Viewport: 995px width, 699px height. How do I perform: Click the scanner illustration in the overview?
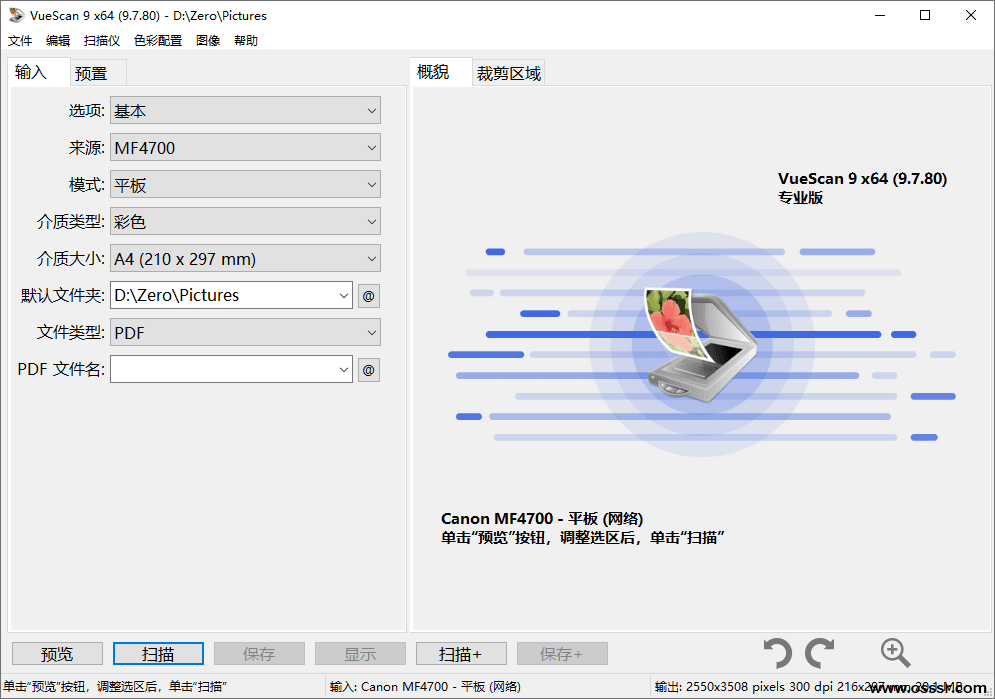(x=701, y=344)
